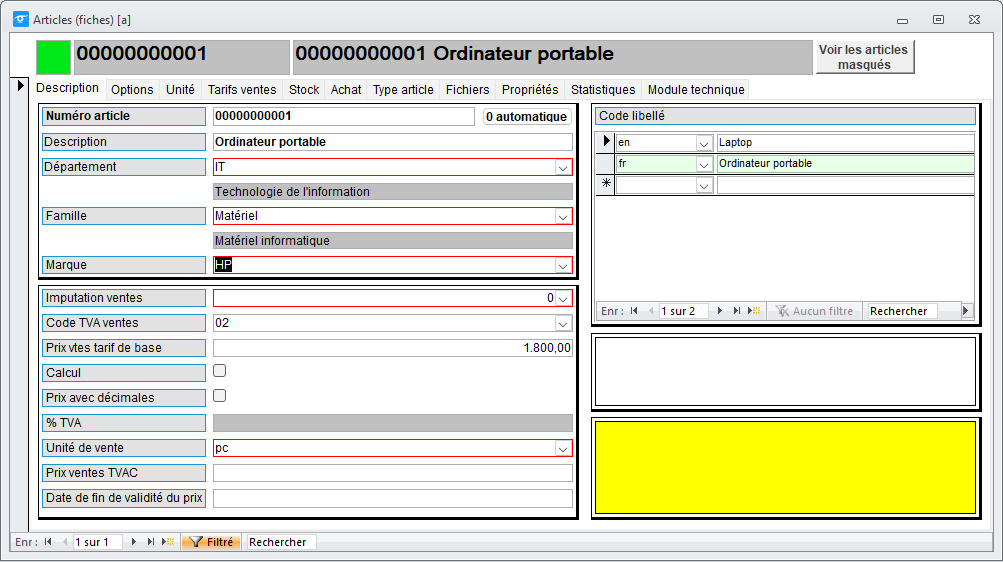
Task: Click the Description field 'Ordinateur portable'
Action: [393, 142]
